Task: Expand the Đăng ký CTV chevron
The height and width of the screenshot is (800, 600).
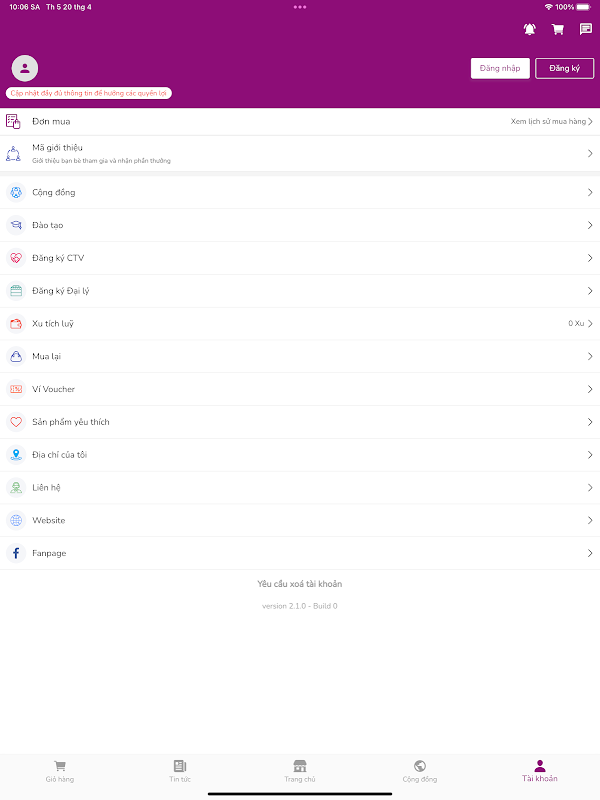Action: coord(590,258)
